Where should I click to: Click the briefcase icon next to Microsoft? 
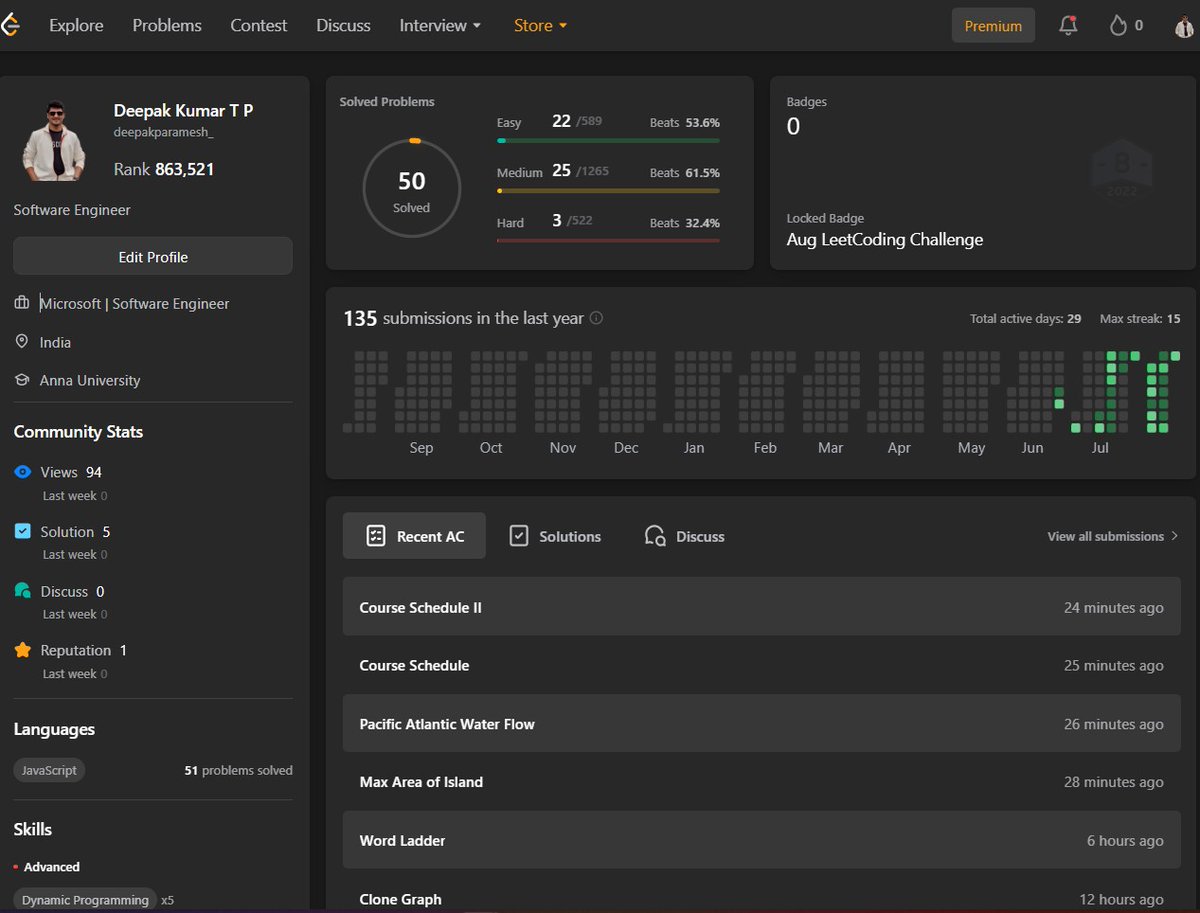(22, 303)
